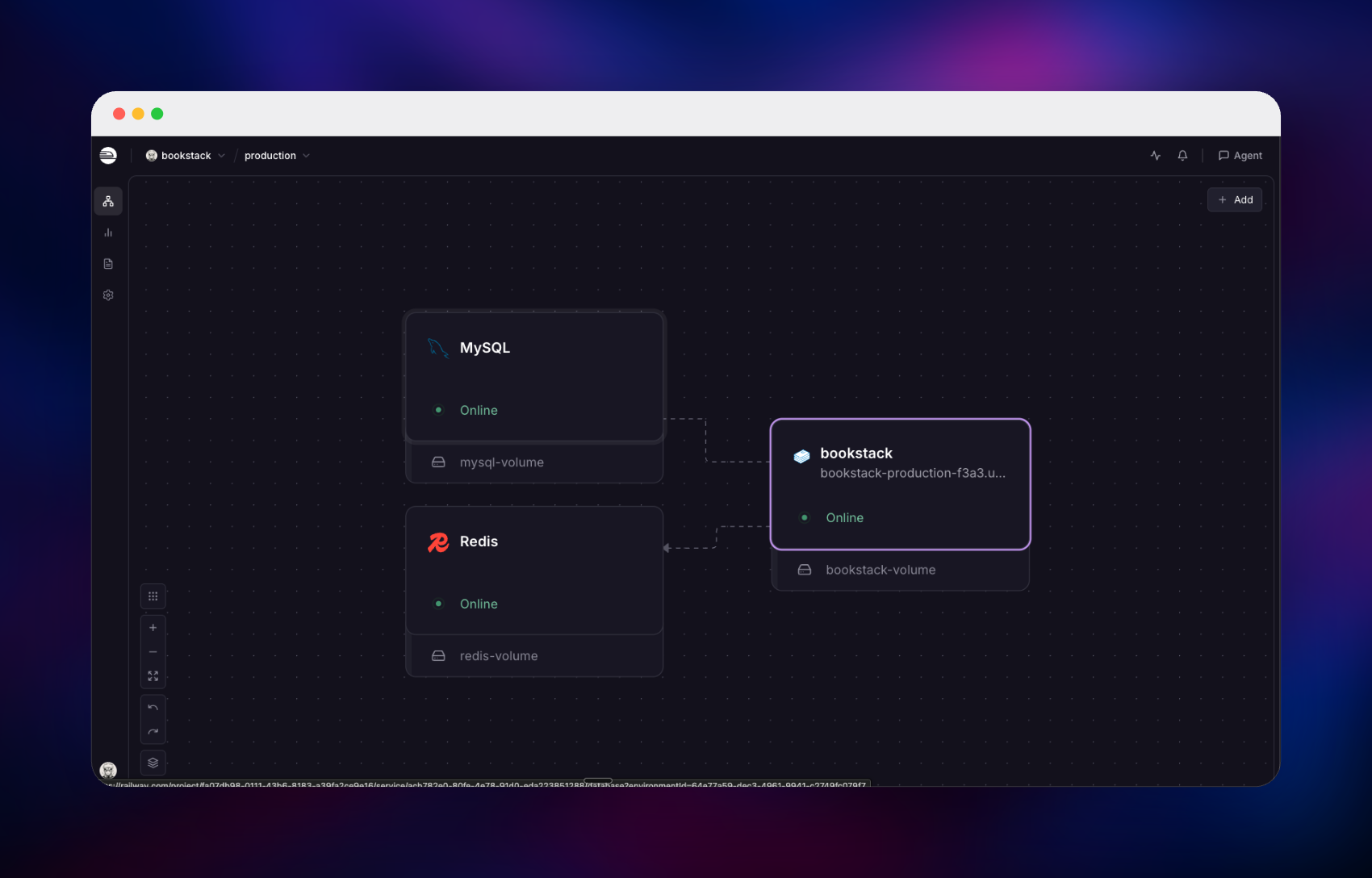
Task: Open notifications bell icon
Action: click(x=1182, y=156)
